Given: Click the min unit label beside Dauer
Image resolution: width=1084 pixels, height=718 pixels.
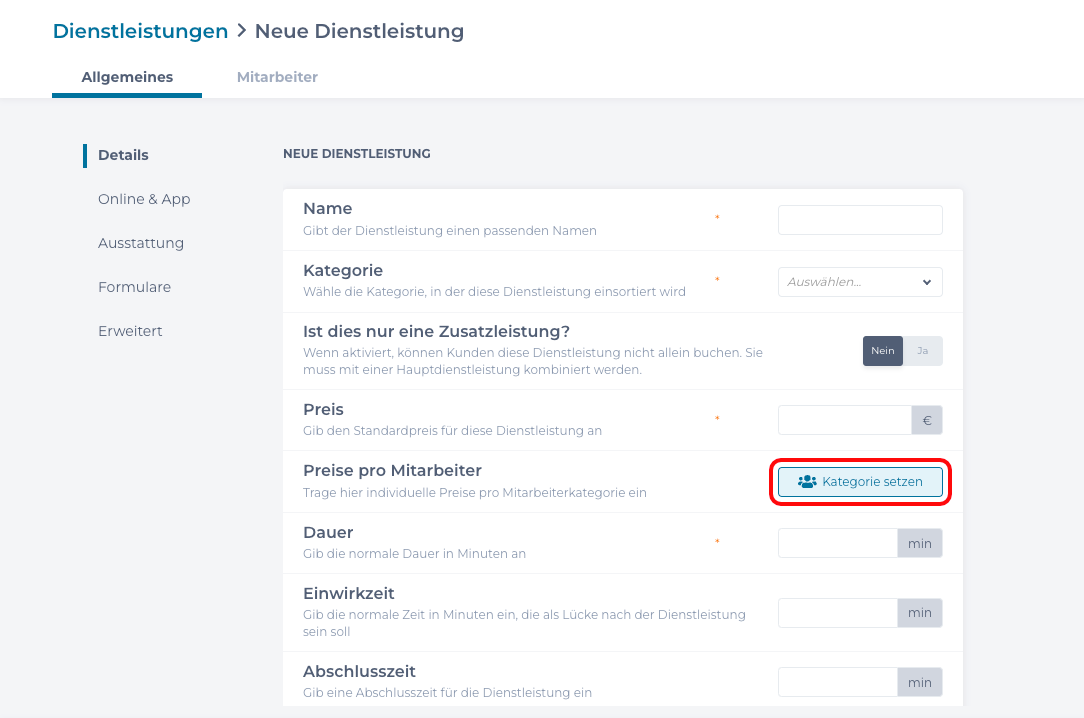Looking at the screenshot, I should point(920,543).
